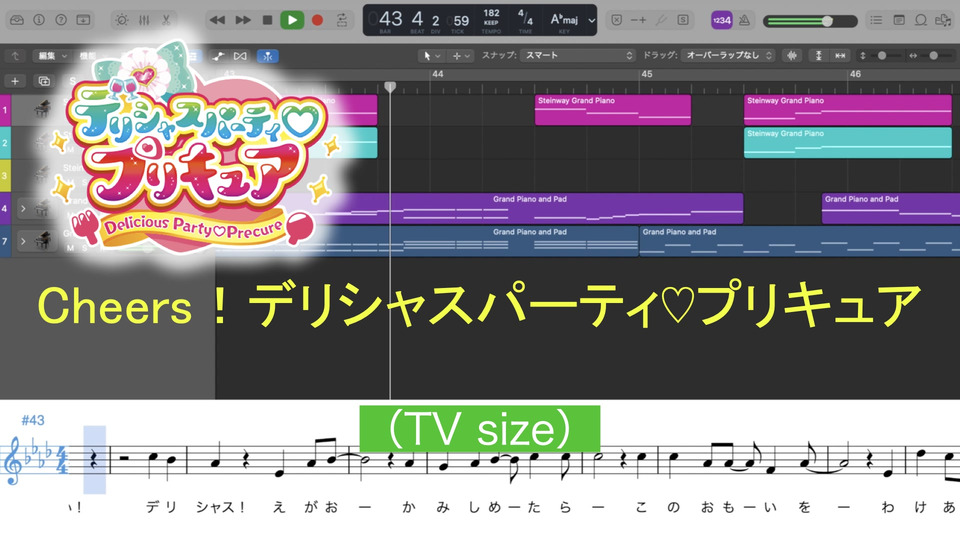Image resolution: width=960 pixels, height=540 pixels.
Task: Select cyan Steinway Grand Piano region
Action: [848, 143]
